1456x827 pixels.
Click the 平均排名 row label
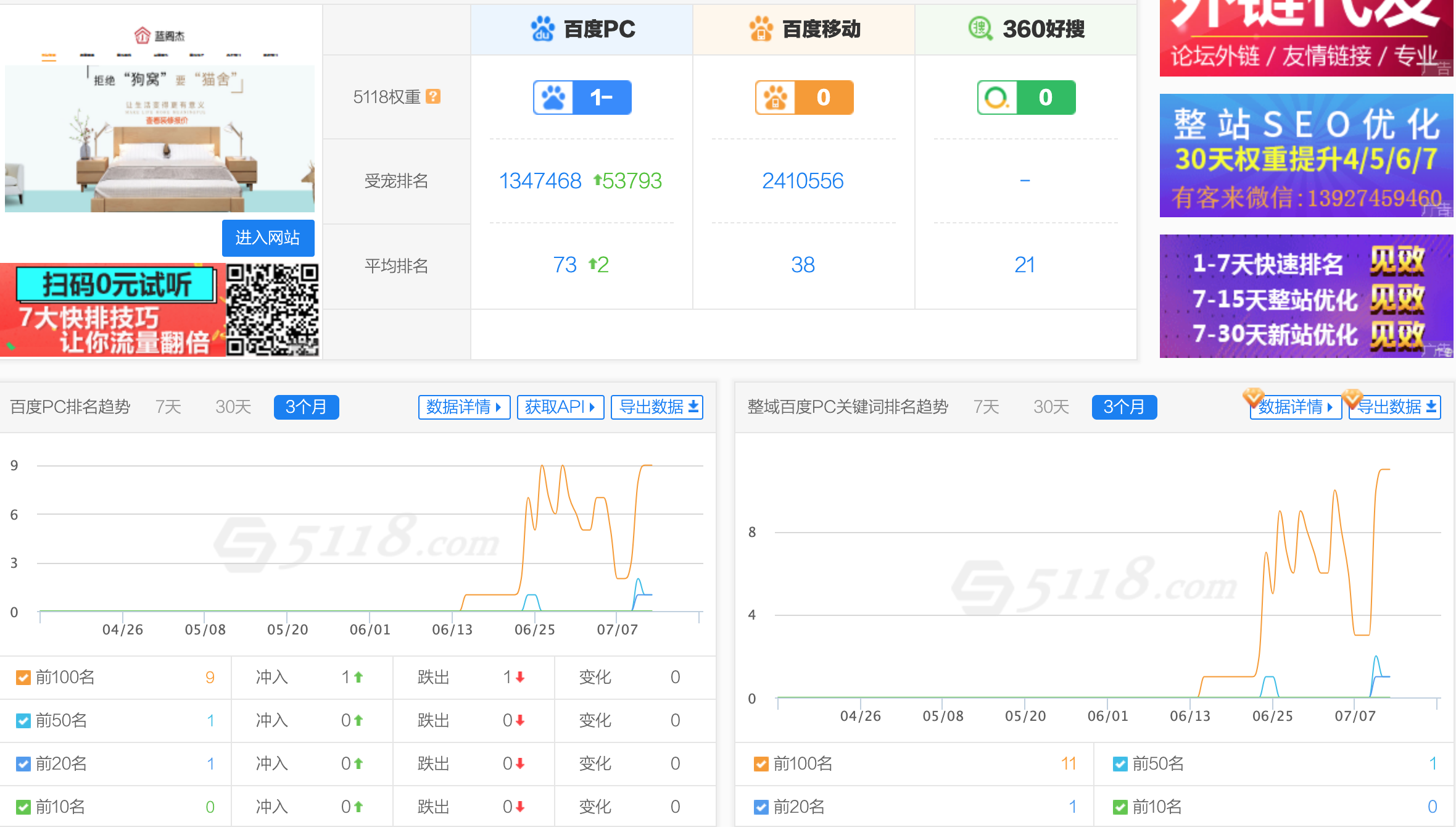click(x=396, y=266)
